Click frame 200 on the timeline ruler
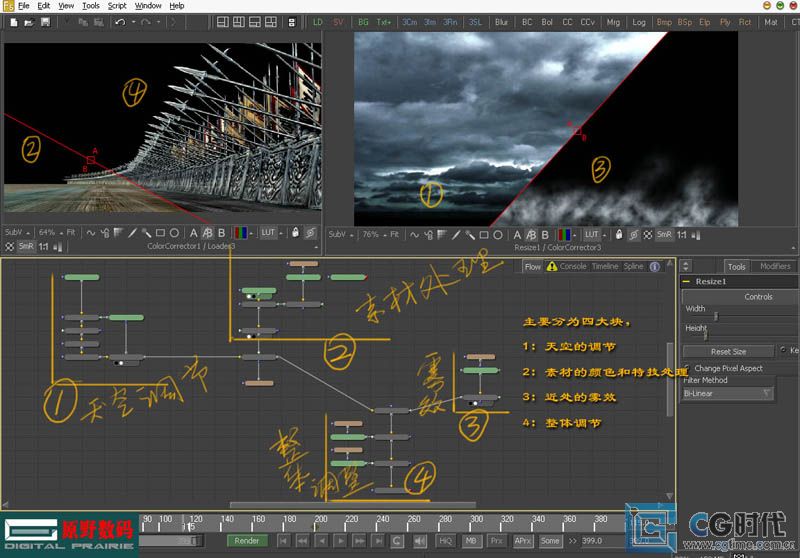Viewport: 800px width, 558px height. point(322,519)
